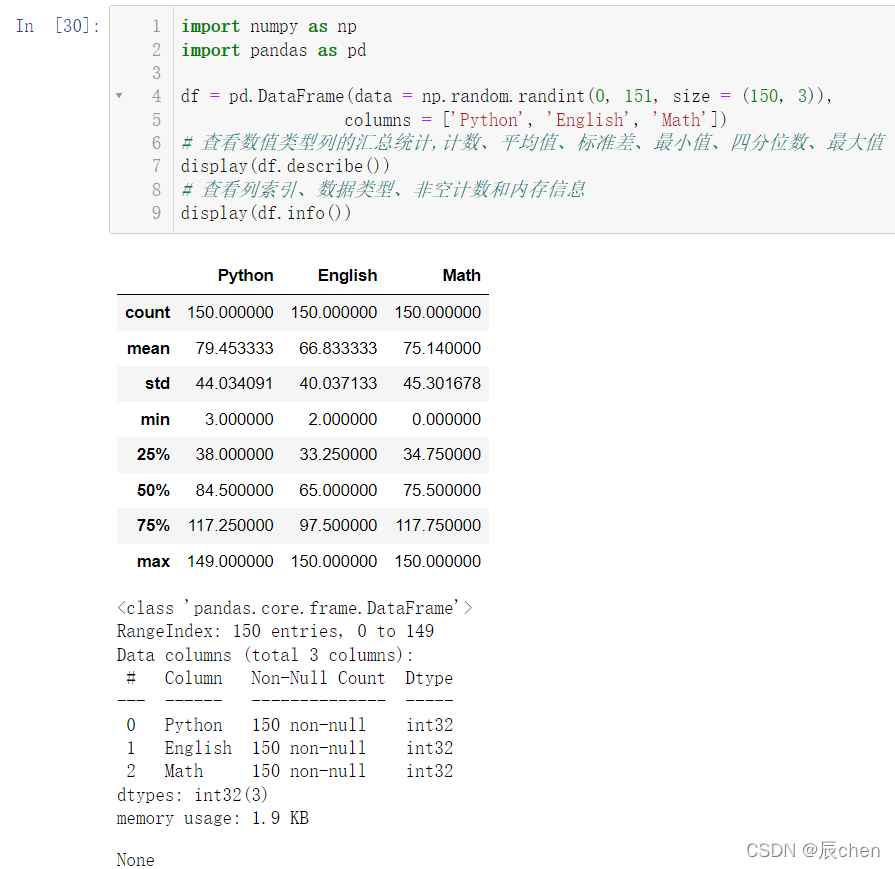
Task: Place cursor on display(df.describe()) line
Action: tap(285, 166)
